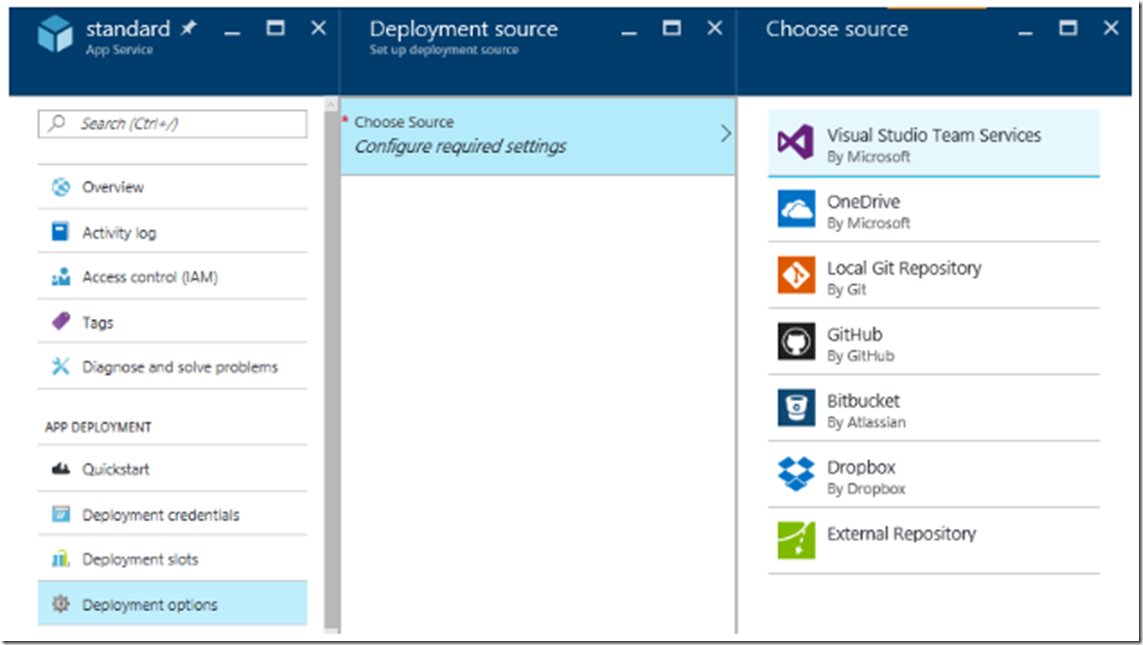Click the 'Choose source' blade title
Viewport: 1143px width, 645px height.
point(837,28)
